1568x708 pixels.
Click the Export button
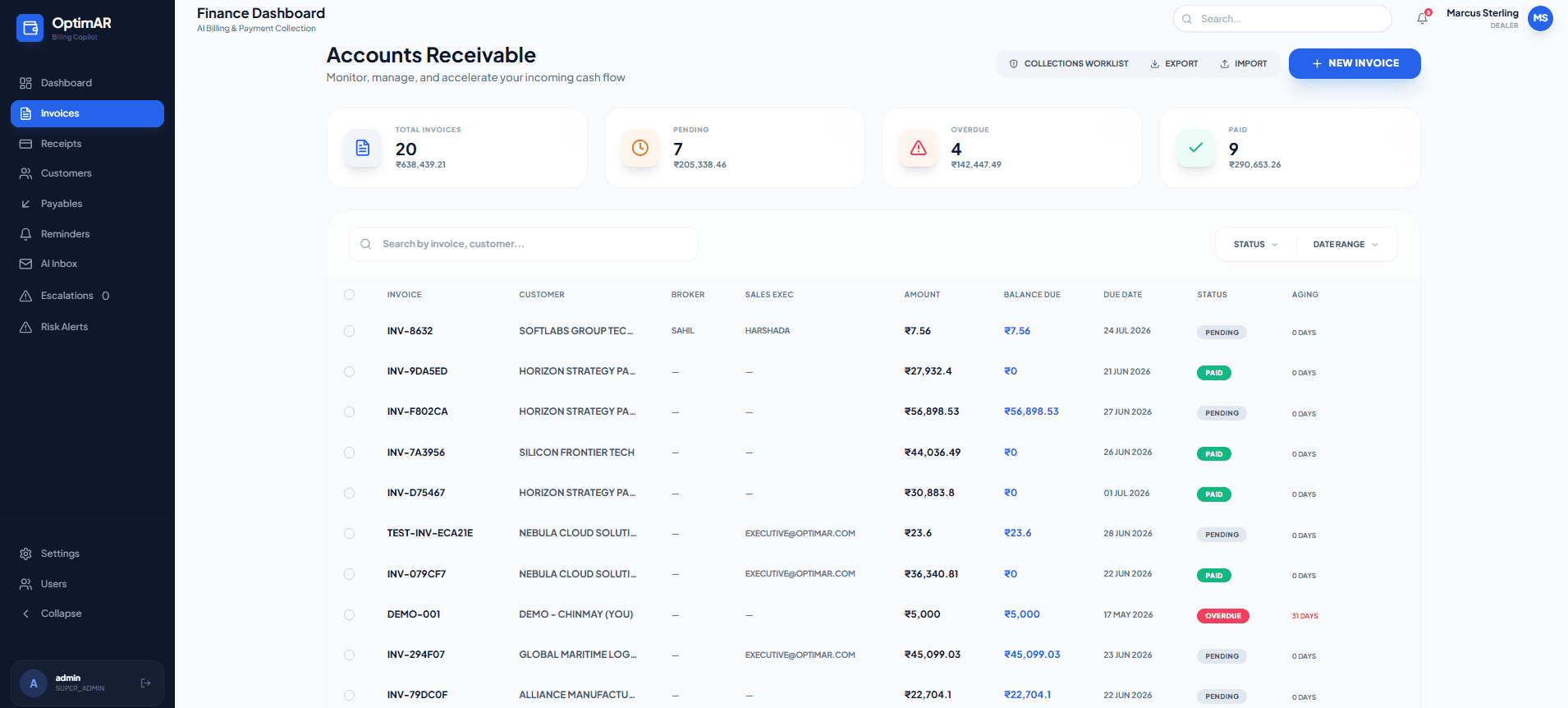pos(1174,63)
